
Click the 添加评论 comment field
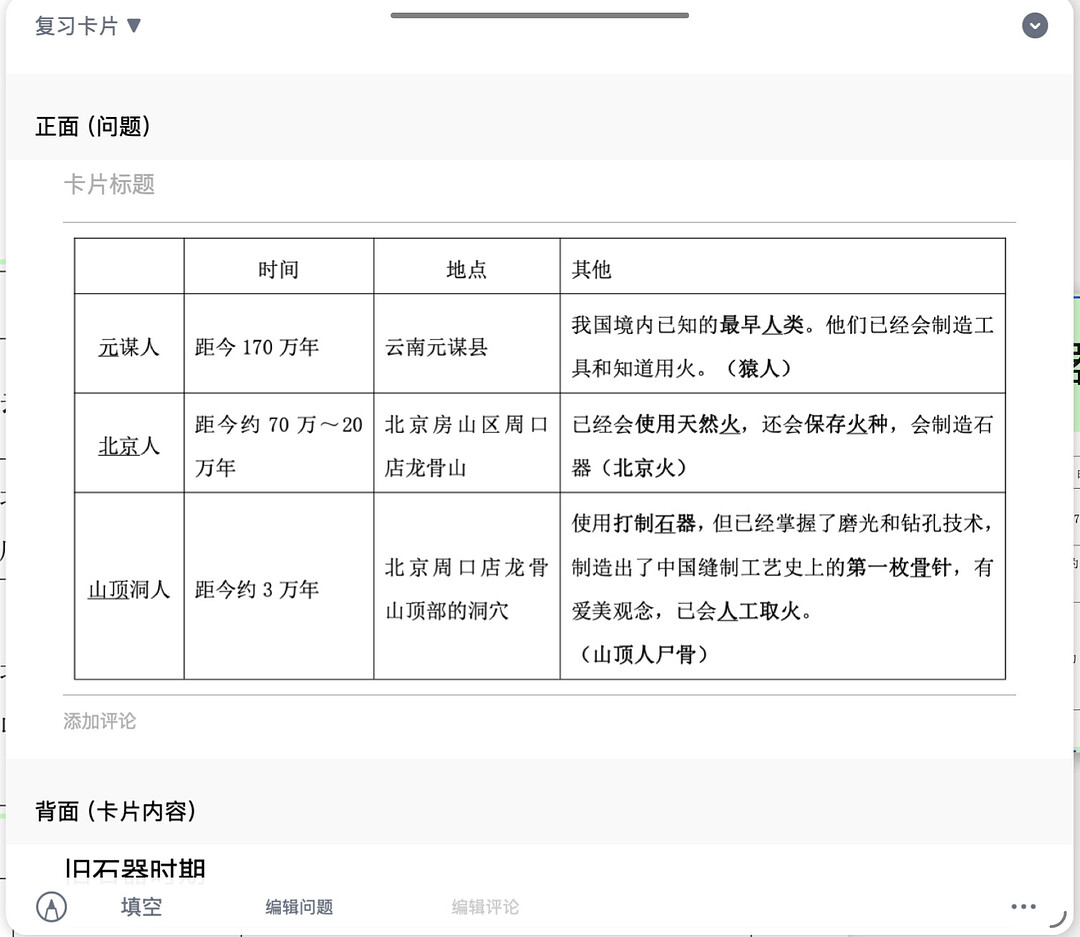tap(539, 721)
